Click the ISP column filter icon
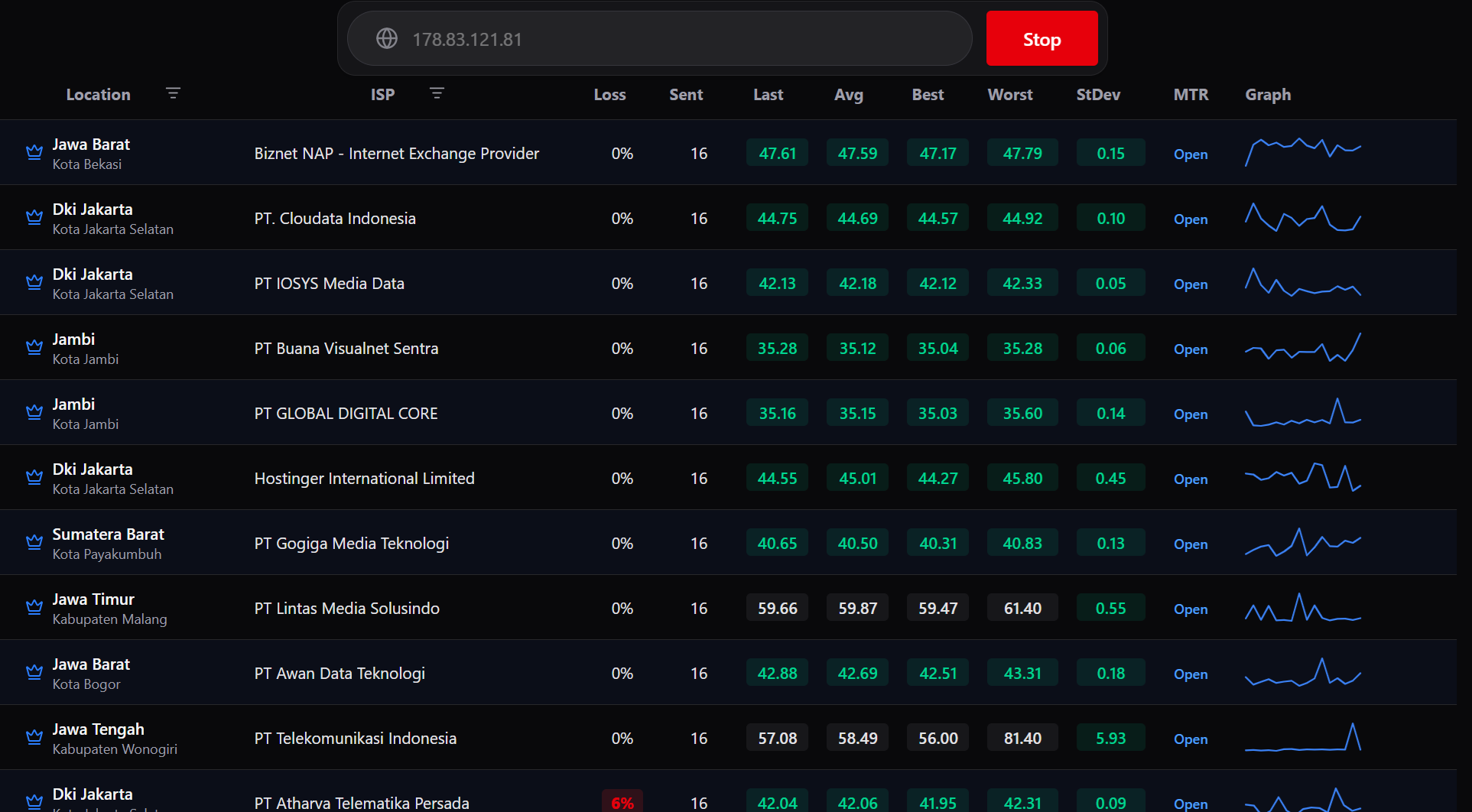1472x812 pixels. coord(437,93)
